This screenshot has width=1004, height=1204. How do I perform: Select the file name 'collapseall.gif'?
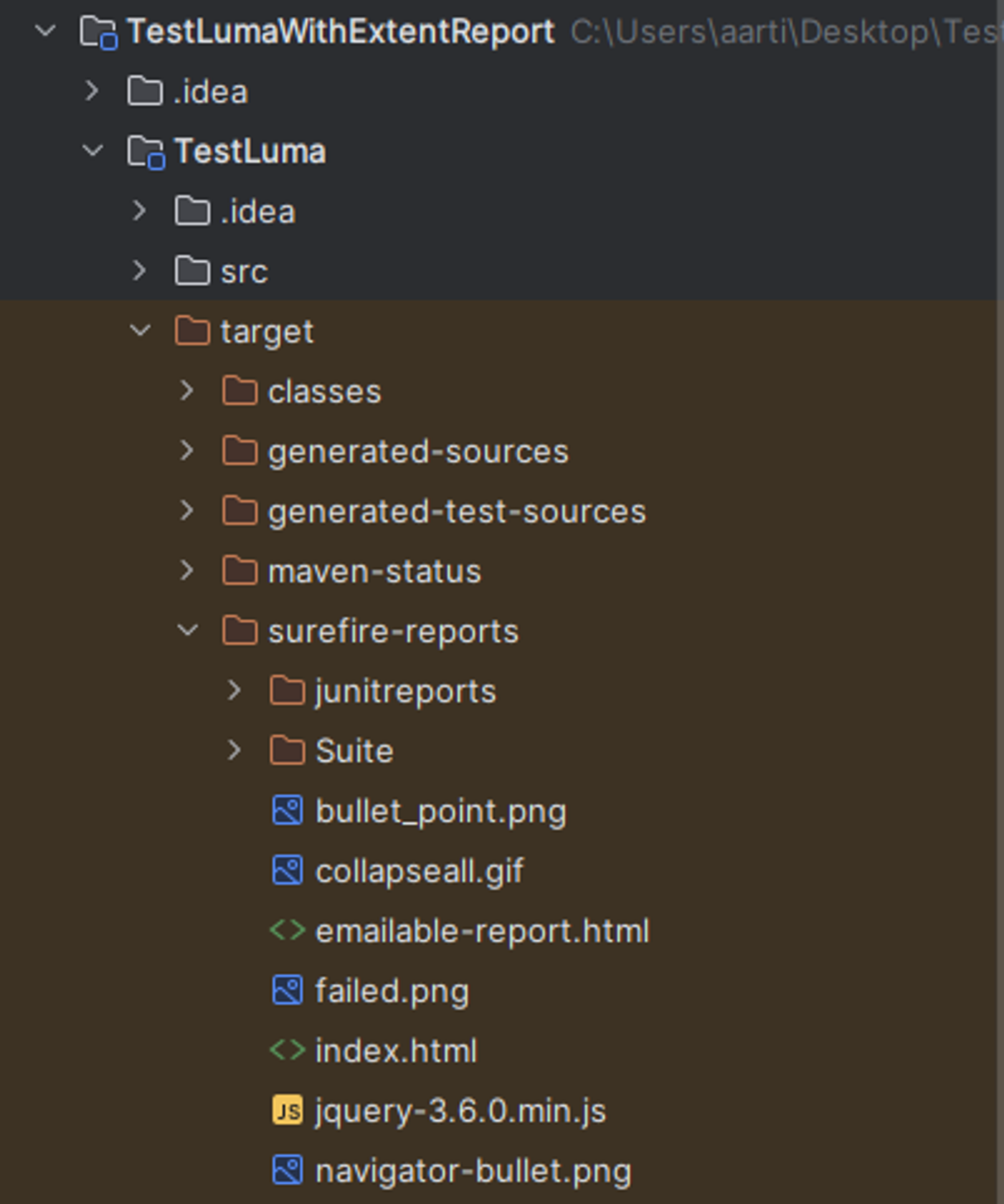(x=420, y=873)
